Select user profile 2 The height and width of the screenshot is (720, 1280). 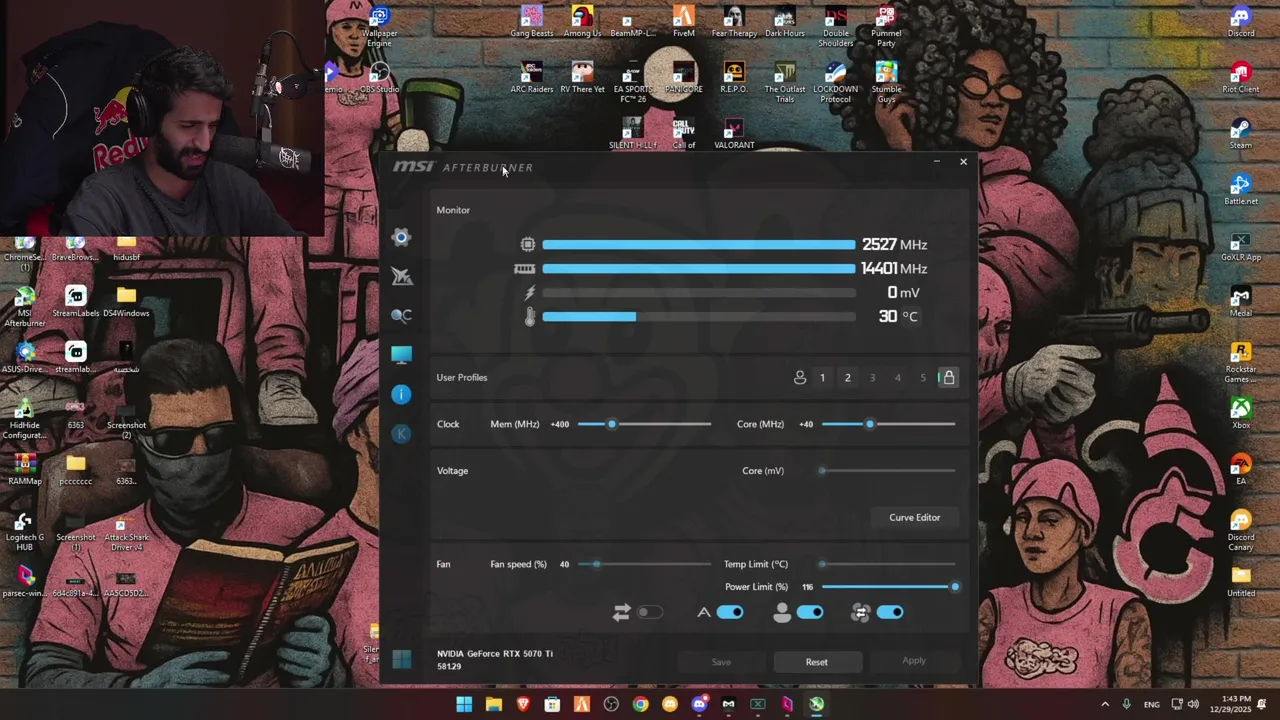(x=848, y=378)
